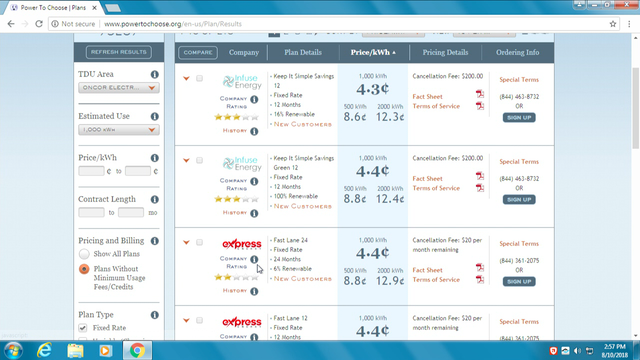640x360 pixels.
Task: Bookmark this page with the star icon
Action: 613,24
